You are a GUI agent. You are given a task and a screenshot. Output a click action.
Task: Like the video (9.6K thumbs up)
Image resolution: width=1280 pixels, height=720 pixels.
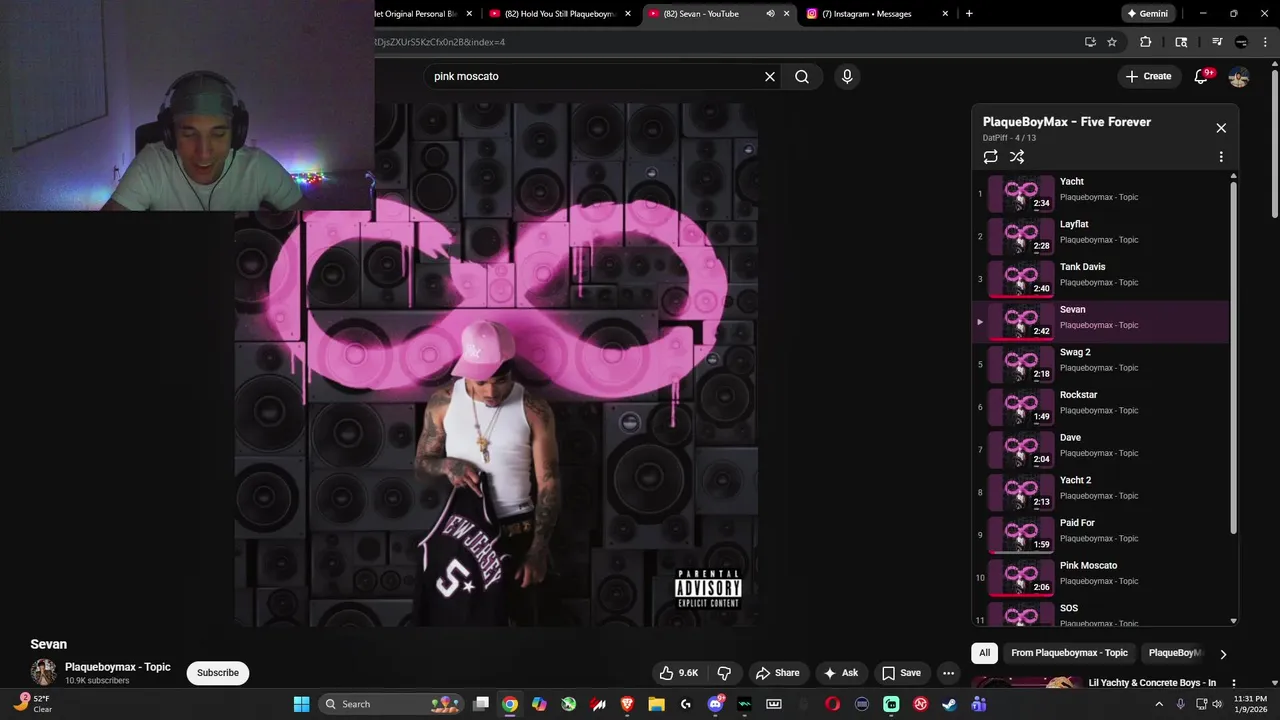[x=678, y=673]
